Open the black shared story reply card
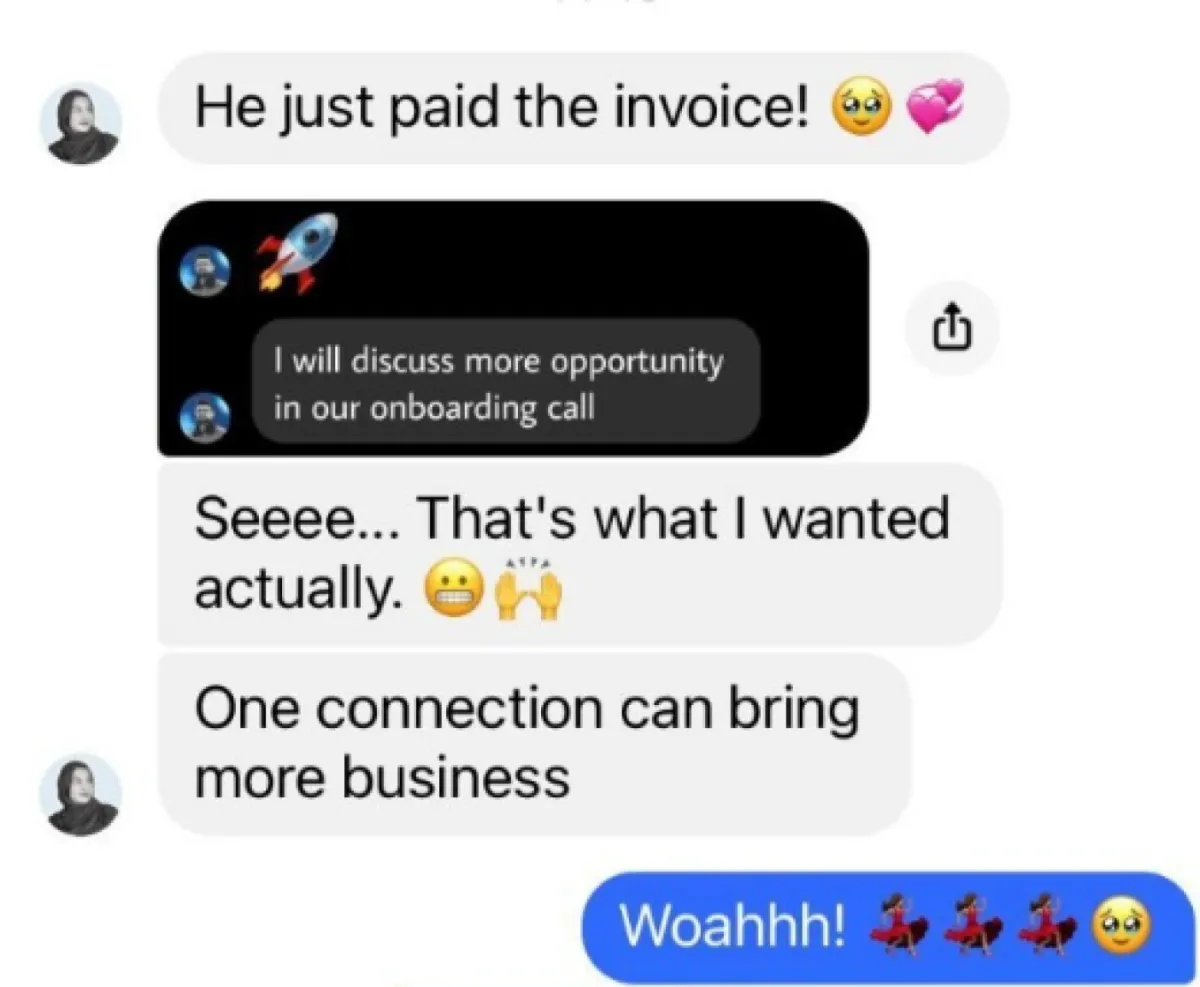This screenshot has height=987, width=1200. pyautogui.click(x=513, y=328)
